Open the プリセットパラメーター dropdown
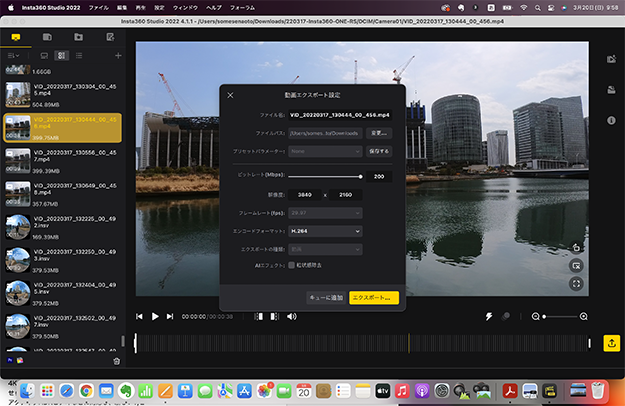 [325, 151]
